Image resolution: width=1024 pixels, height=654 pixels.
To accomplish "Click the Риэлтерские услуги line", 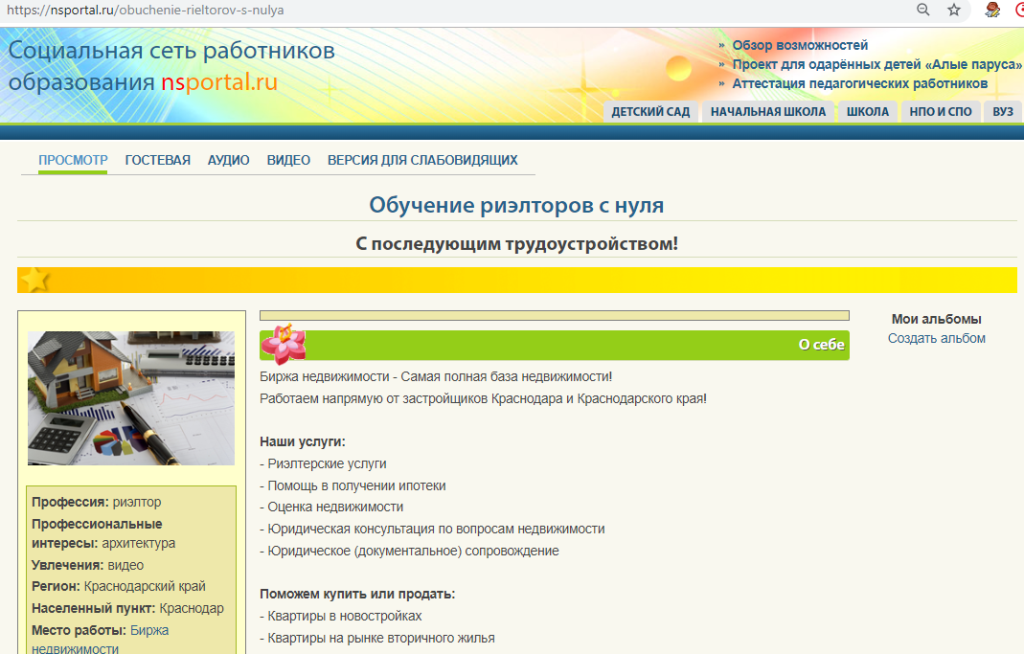I will 323,463.
